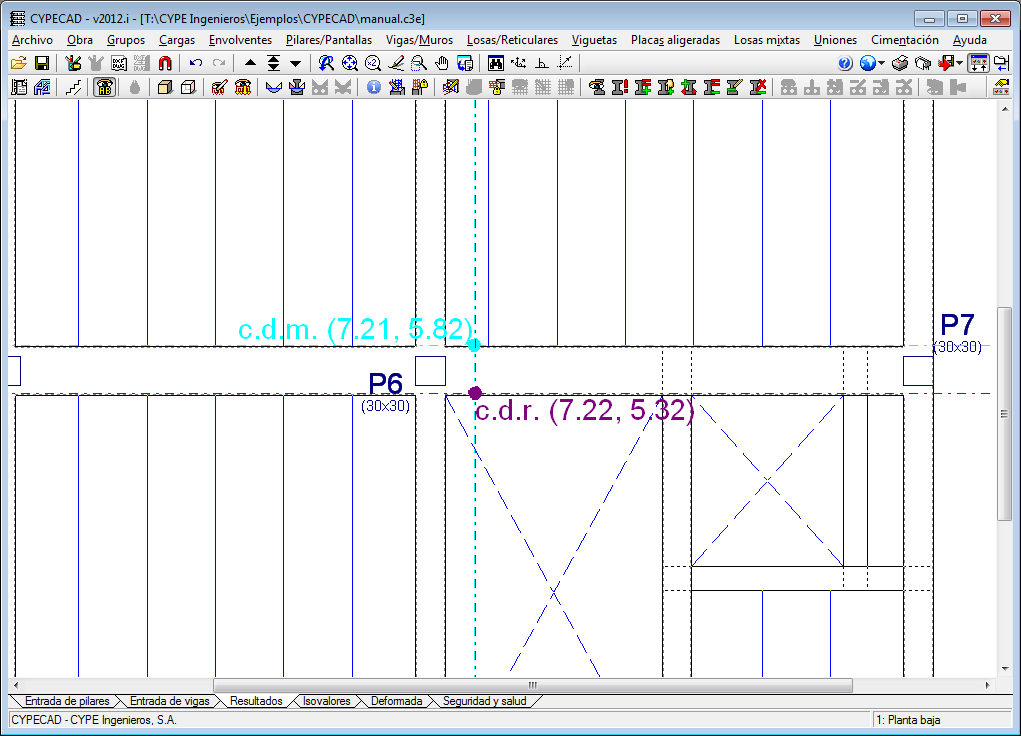The height and width of the screenshot is (736, 1021).
Task: Switch to the Isovalores tab
Action: pos(326,701)
